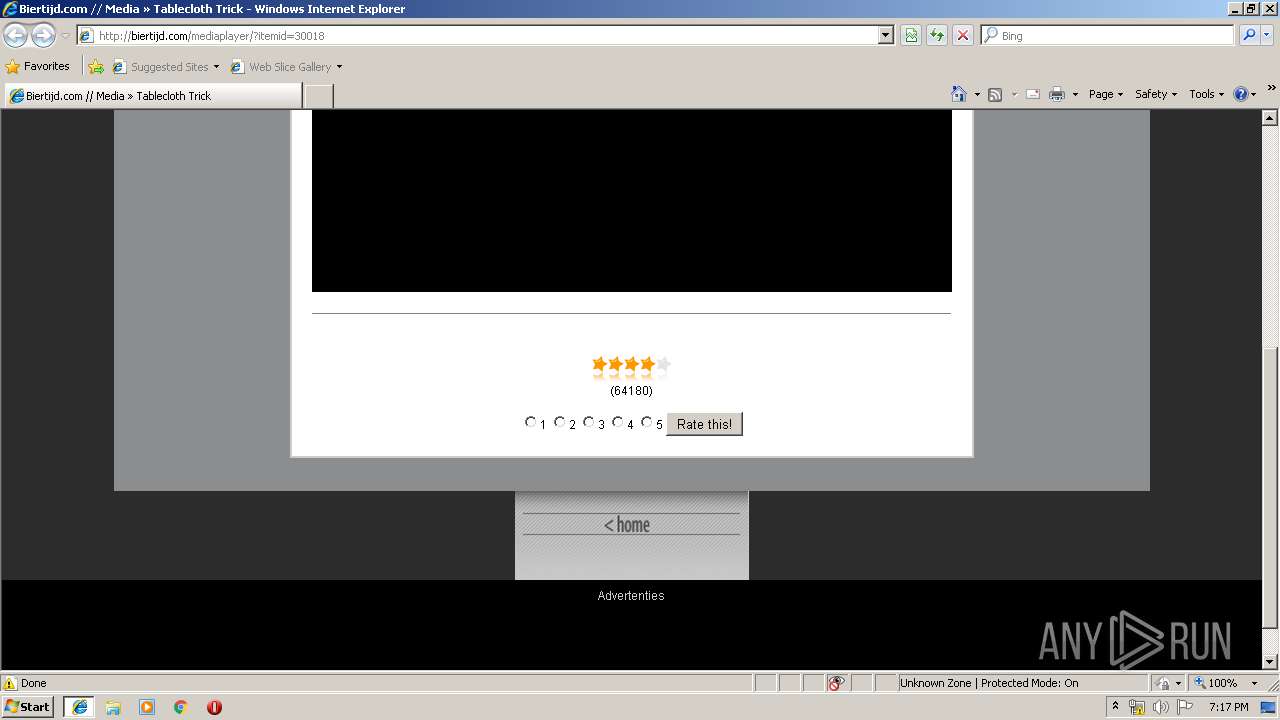The image size is (1280, 720).
Task: Click the Stop loading red X icon
Action: point(963,35)
